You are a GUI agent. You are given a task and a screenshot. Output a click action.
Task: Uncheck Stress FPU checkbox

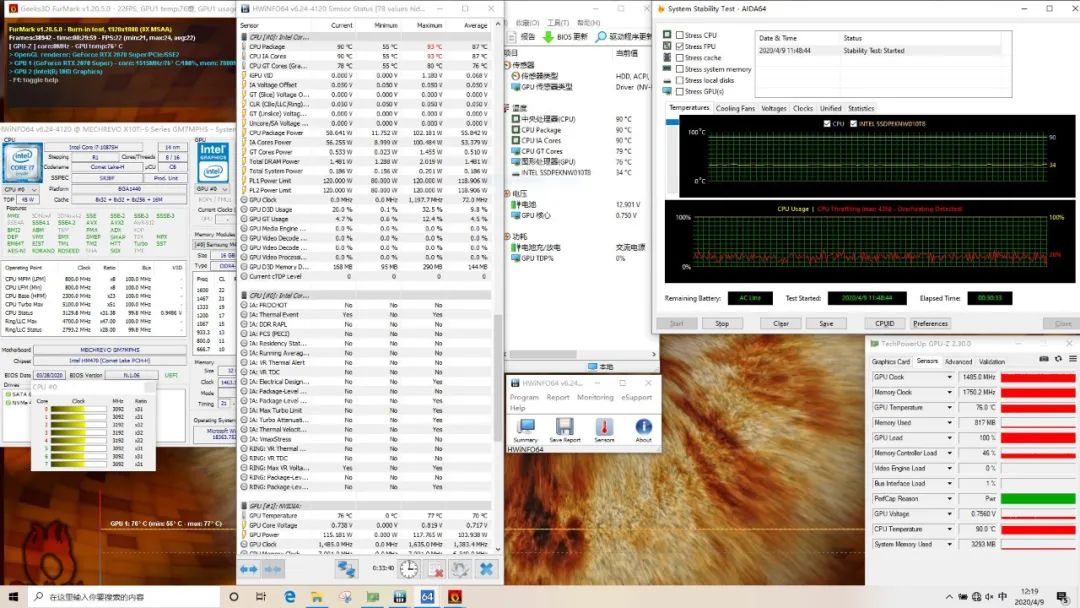tap(680, 46)
